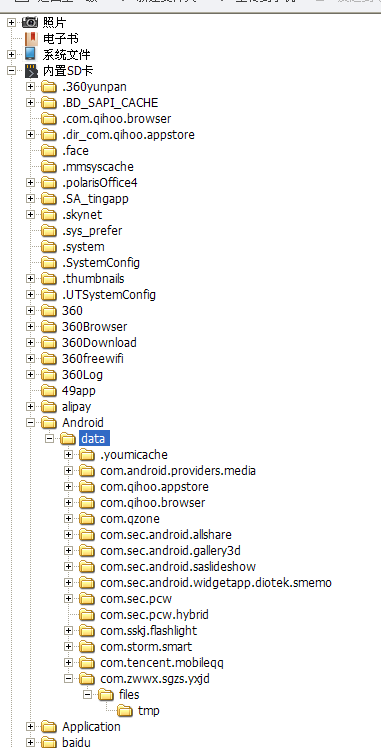Expand the com.sec.android.allshare folder
Image resolution: width=381 pixels, height=748 pixels.
(x=69, y=535)
